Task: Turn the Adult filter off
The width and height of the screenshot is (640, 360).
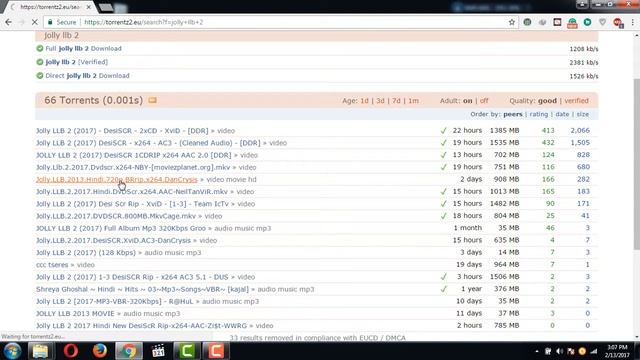Action: [x=484, y=101]
